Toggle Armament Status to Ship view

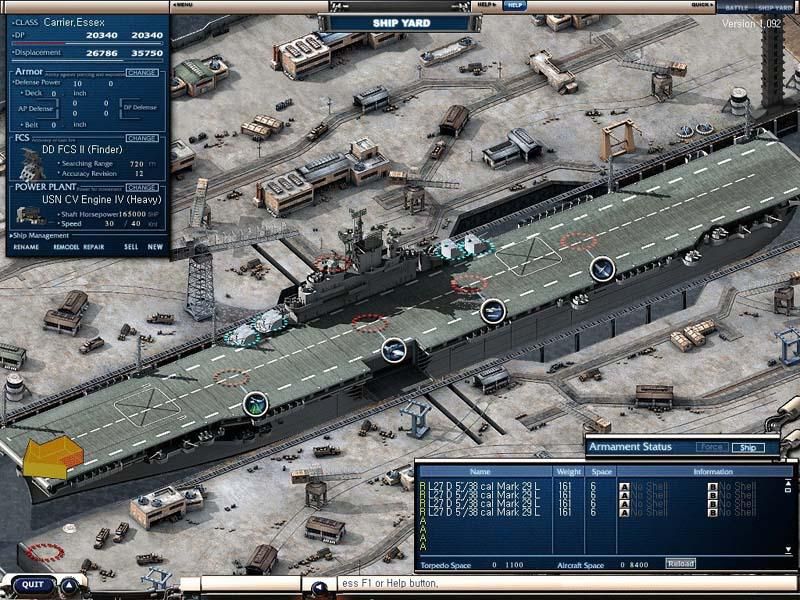[746, 447]
